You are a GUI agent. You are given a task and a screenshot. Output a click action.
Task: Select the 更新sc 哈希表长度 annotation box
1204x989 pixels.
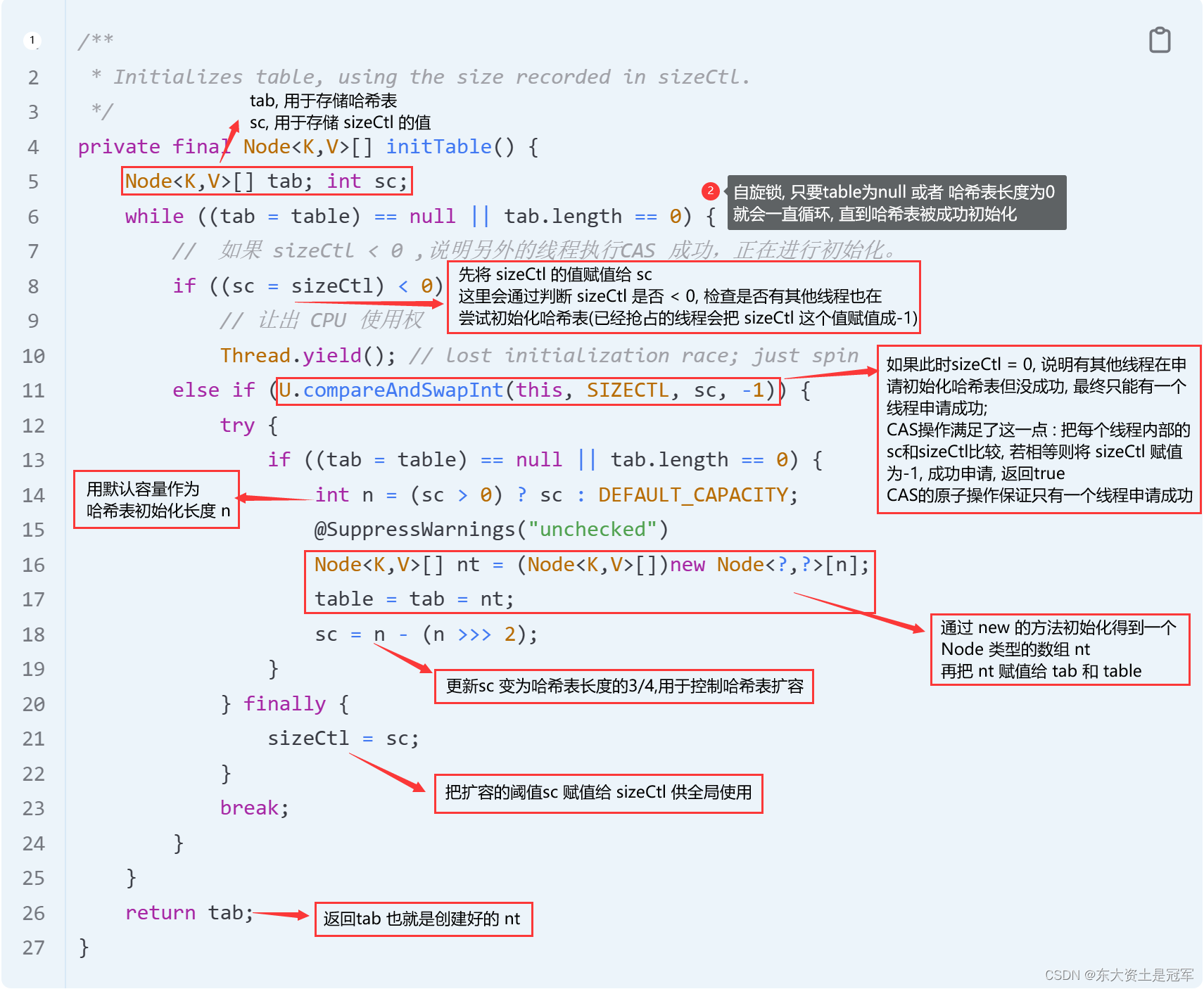point(623,687)
